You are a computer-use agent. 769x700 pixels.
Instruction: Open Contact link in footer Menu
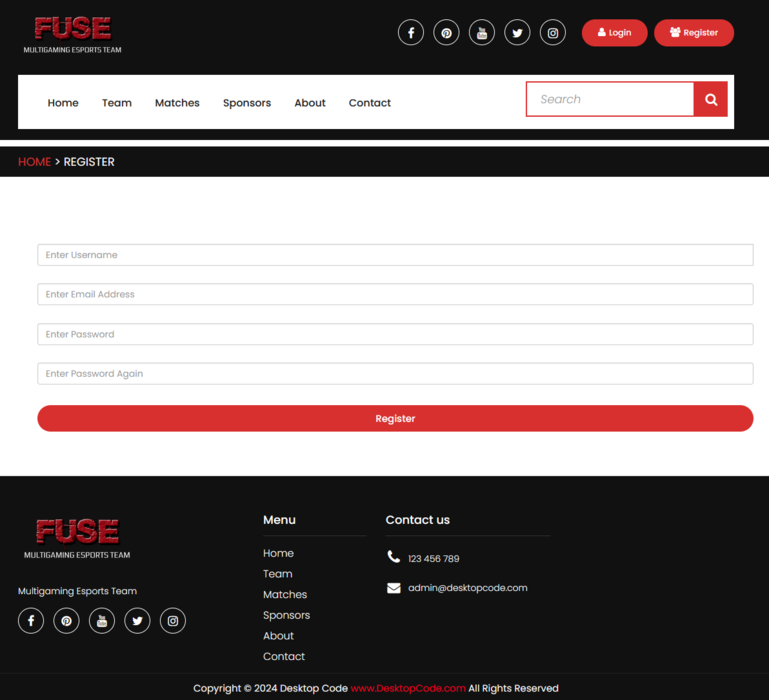coord(283,656)
